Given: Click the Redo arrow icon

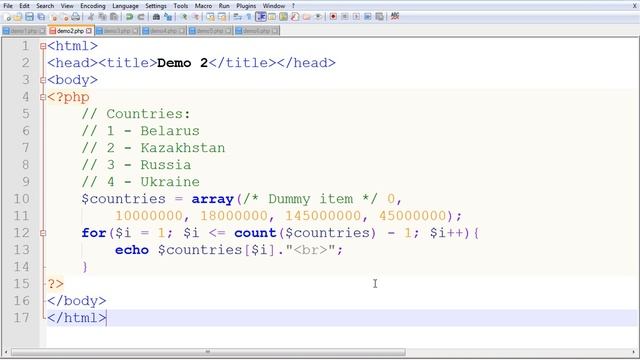Looking at the screenshot, I should coord(141,17).
